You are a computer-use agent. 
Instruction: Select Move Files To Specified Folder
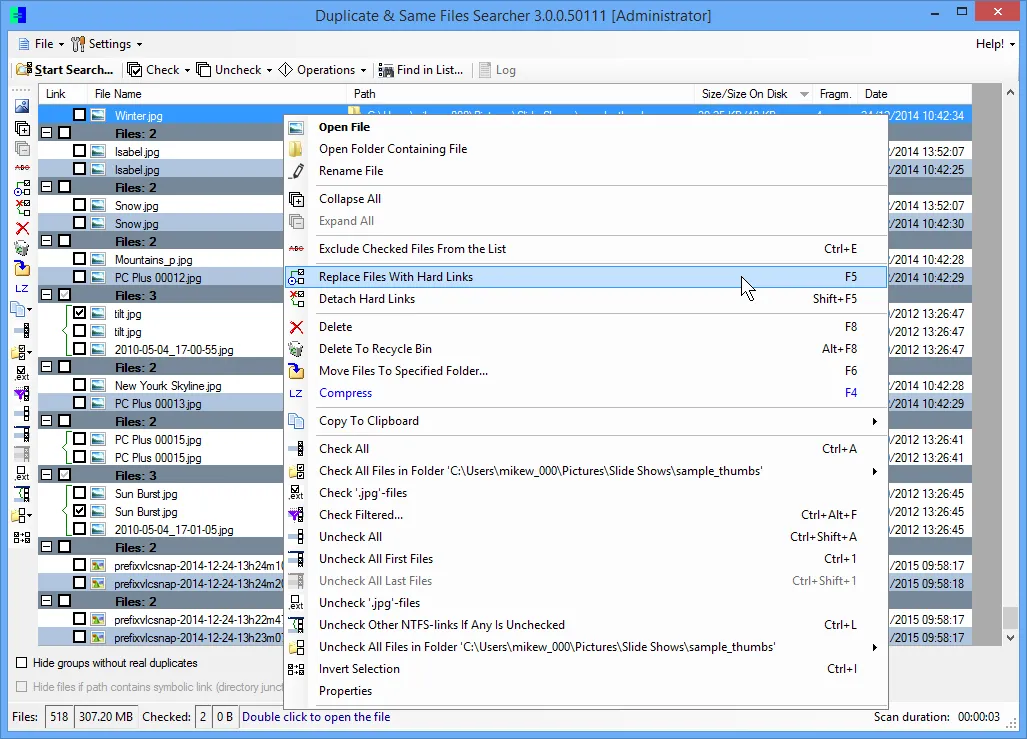586,371
